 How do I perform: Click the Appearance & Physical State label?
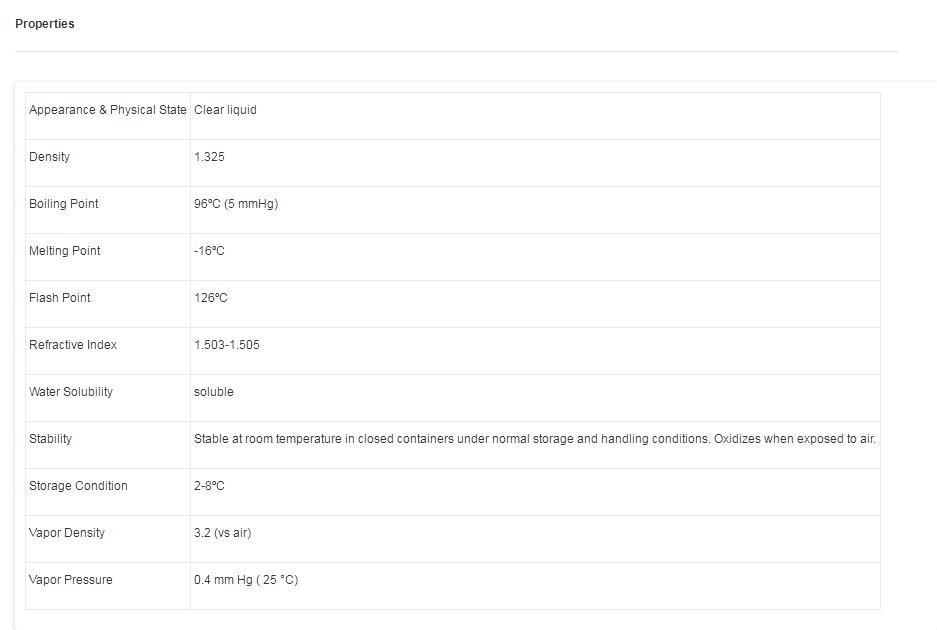click(107, 110)
